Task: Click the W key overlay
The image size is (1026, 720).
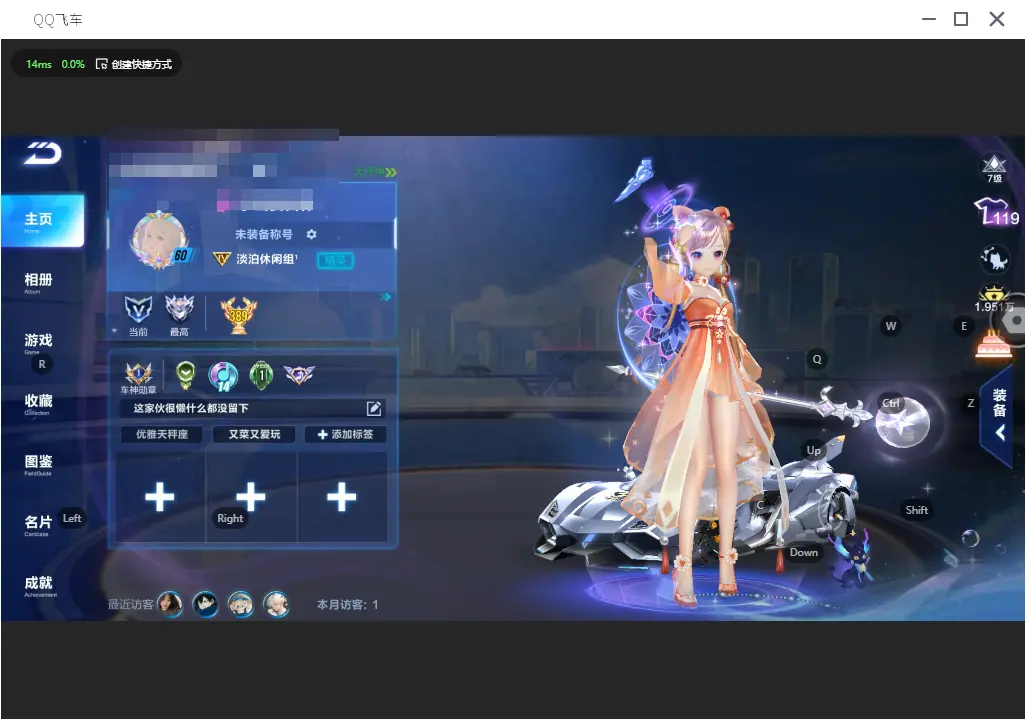Action: point(891,327)
